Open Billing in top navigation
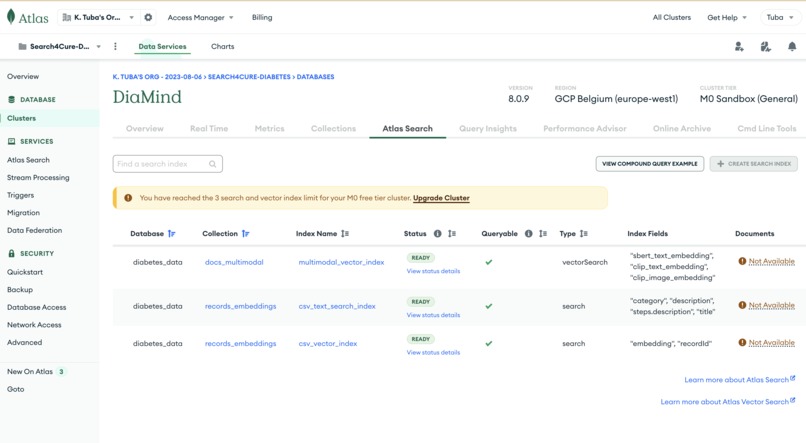Viewport: 806px width, 443px height. point(262,17)
